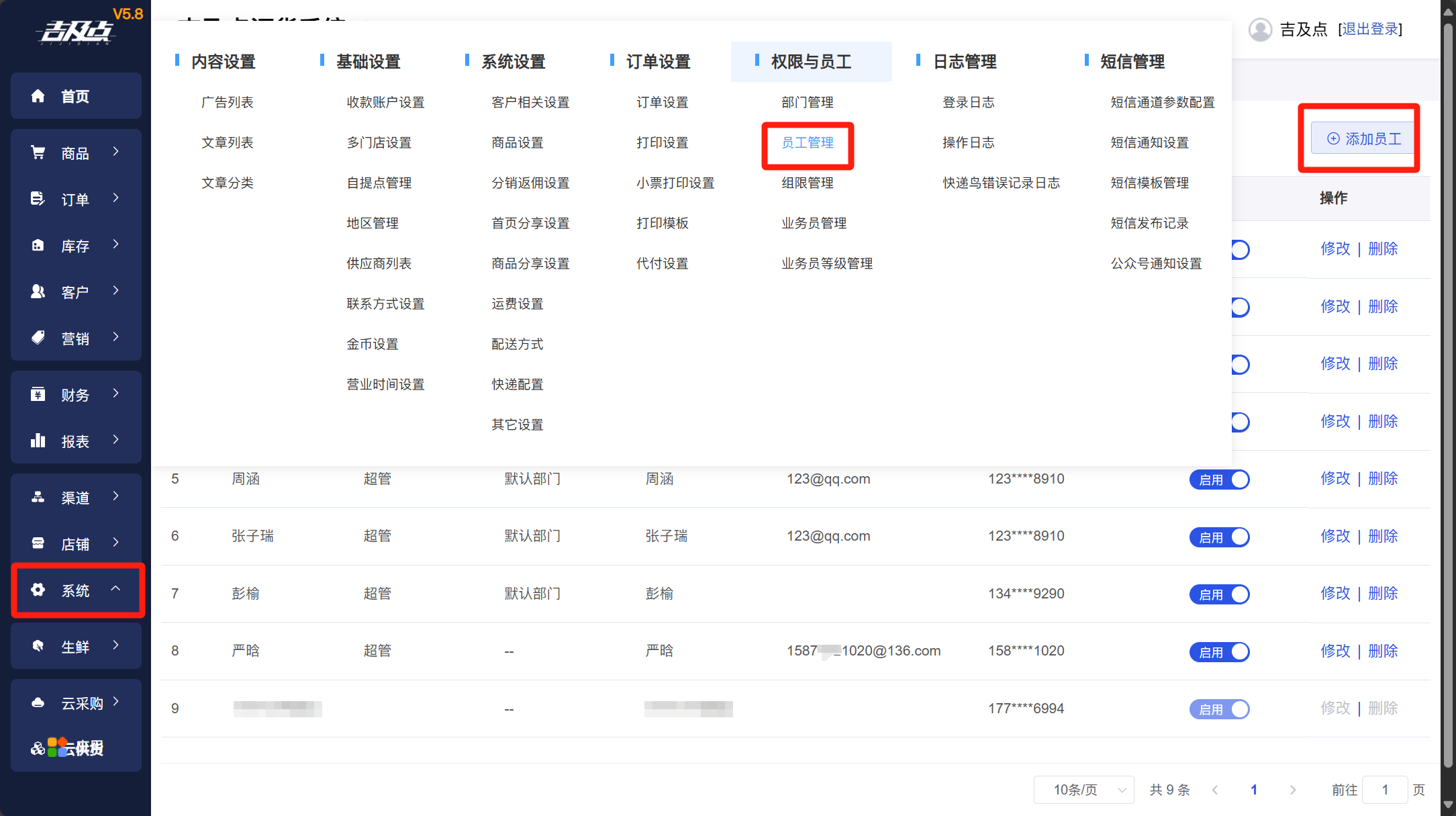This screenshot has height=816, width=1456.
Task: Click the 添加员工 button
Action: pos(1363,138)
